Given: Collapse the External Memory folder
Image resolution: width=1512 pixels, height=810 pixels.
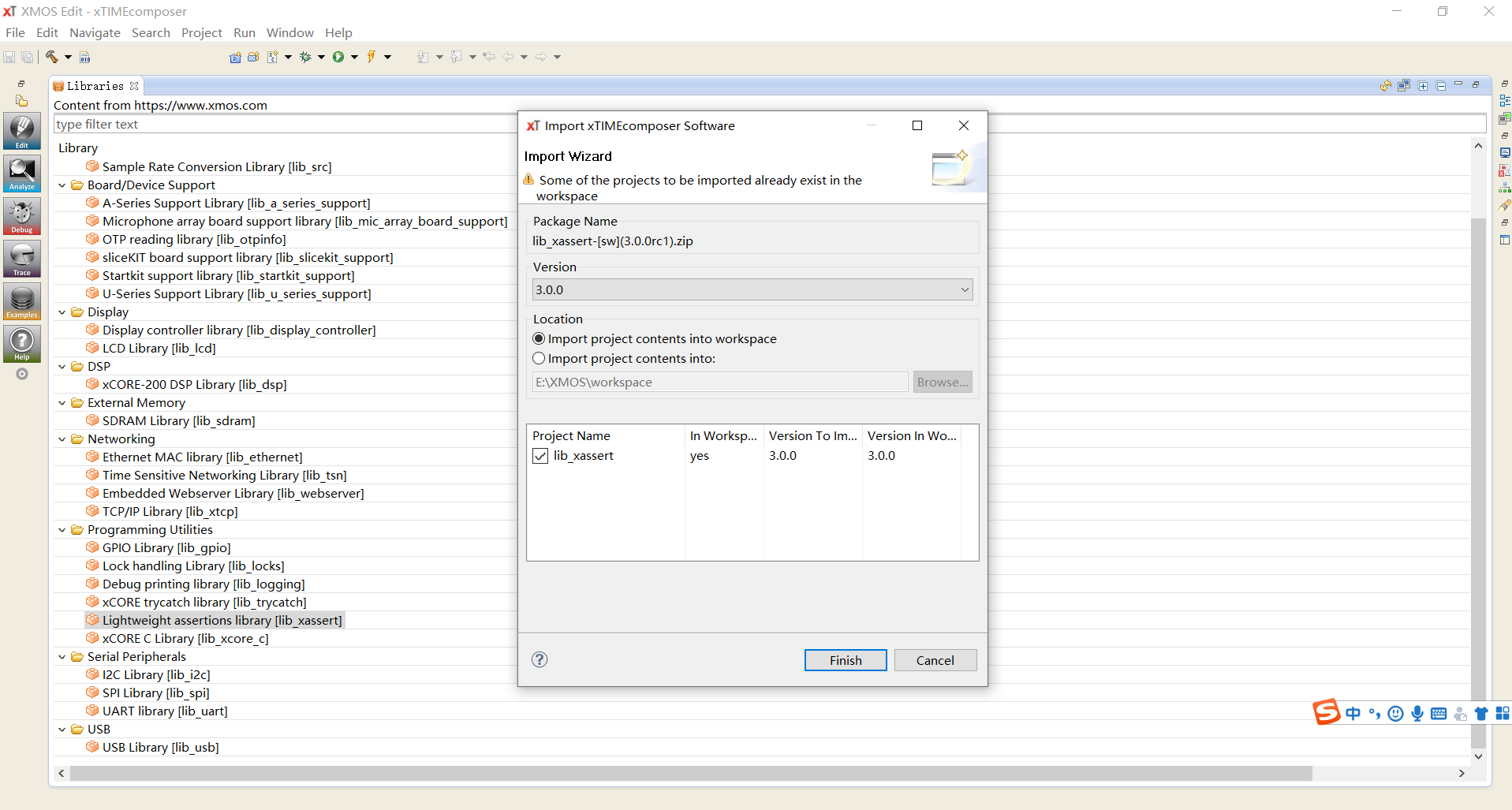Looking at the screenshot, I should tap(62, 403).
